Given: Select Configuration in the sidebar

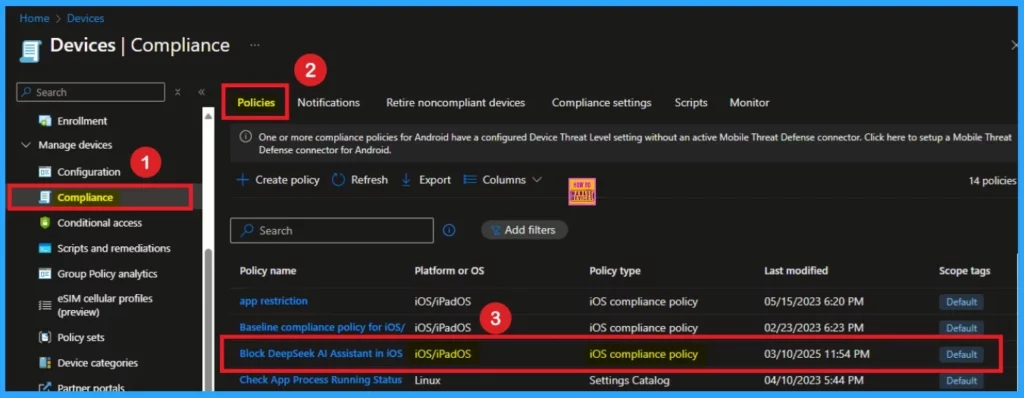Looking at the screenshot, I should point(89,172).
